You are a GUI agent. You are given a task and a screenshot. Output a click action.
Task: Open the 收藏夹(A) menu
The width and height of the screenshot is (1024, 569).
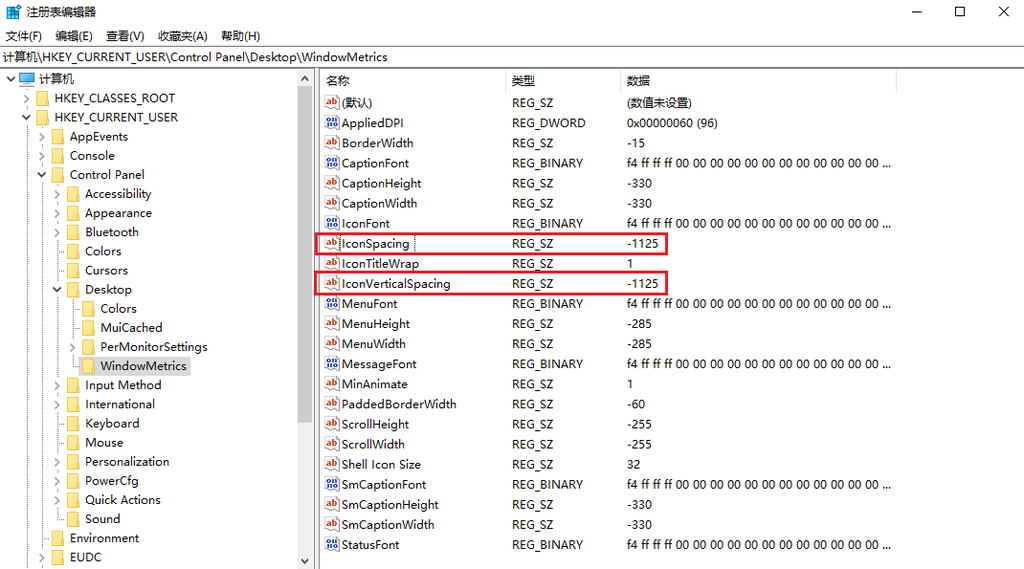[x=183, y=36]
